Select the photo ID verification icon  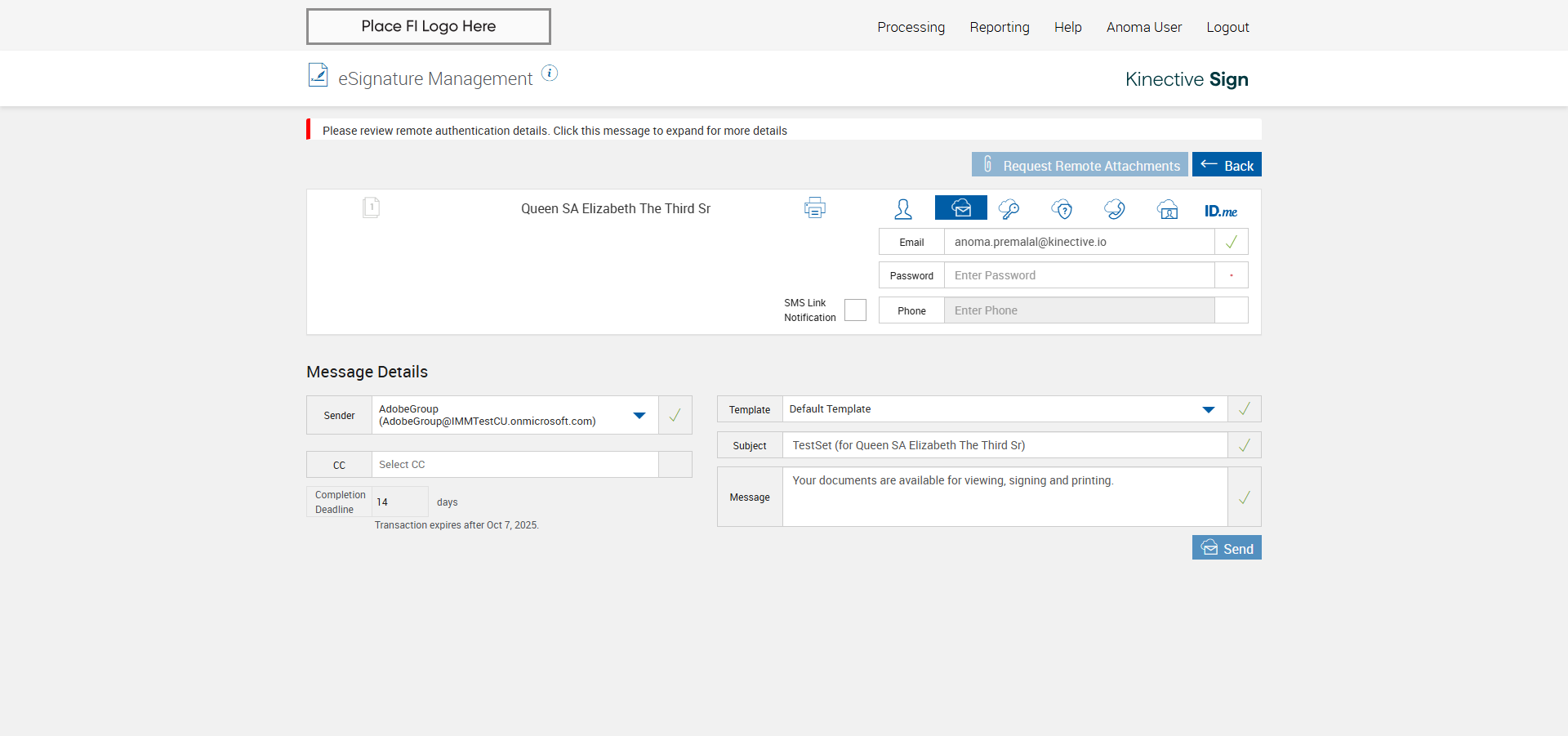[1168, 209]
